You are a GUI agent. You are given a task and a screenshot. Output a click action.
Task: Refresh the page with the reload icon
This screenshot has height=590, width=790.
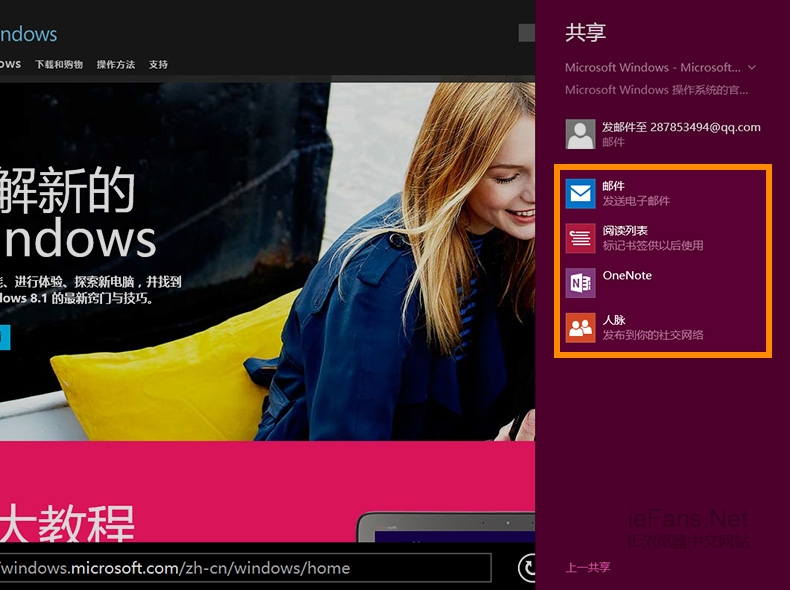click(528, 568)
